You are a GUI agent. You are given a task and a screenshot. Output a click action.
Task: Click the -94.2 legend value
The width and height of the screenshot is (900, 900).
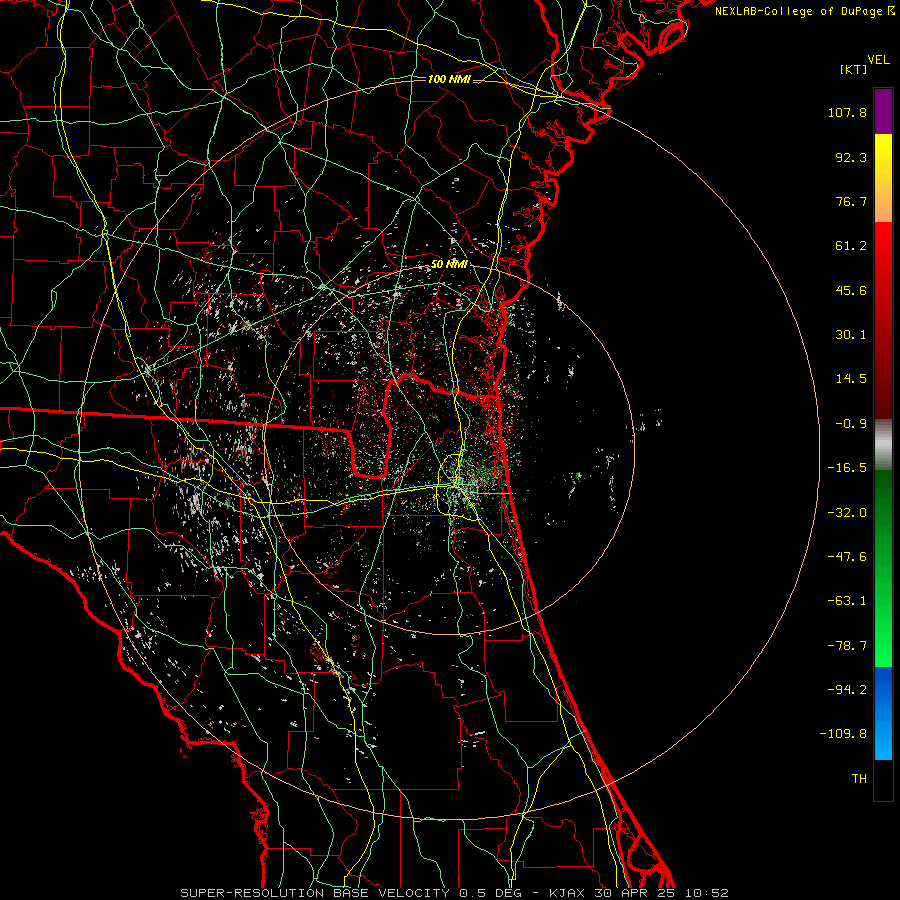(847, 689)
